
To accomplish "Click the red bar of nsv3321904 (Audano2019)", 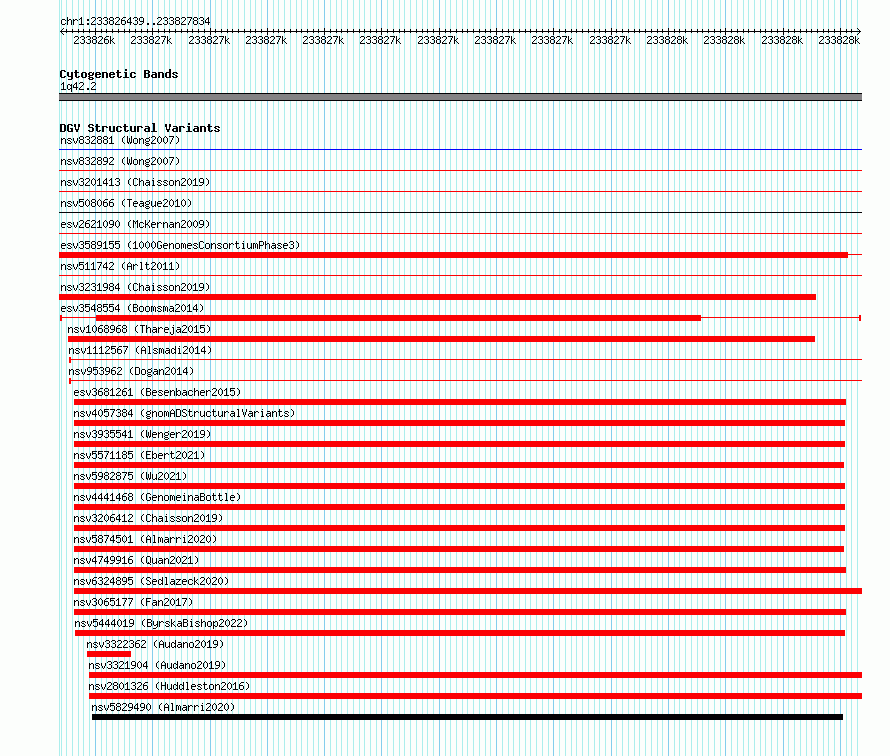I will tap(475, 675).
